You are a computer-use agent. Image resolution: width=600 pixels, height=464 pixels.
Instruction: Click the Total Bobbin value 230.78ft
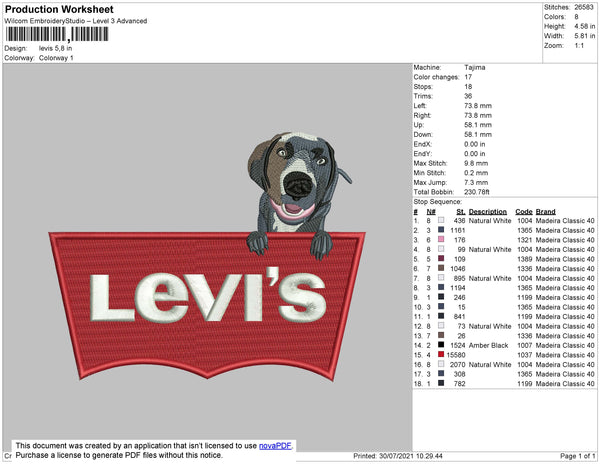tap(476, 192)
